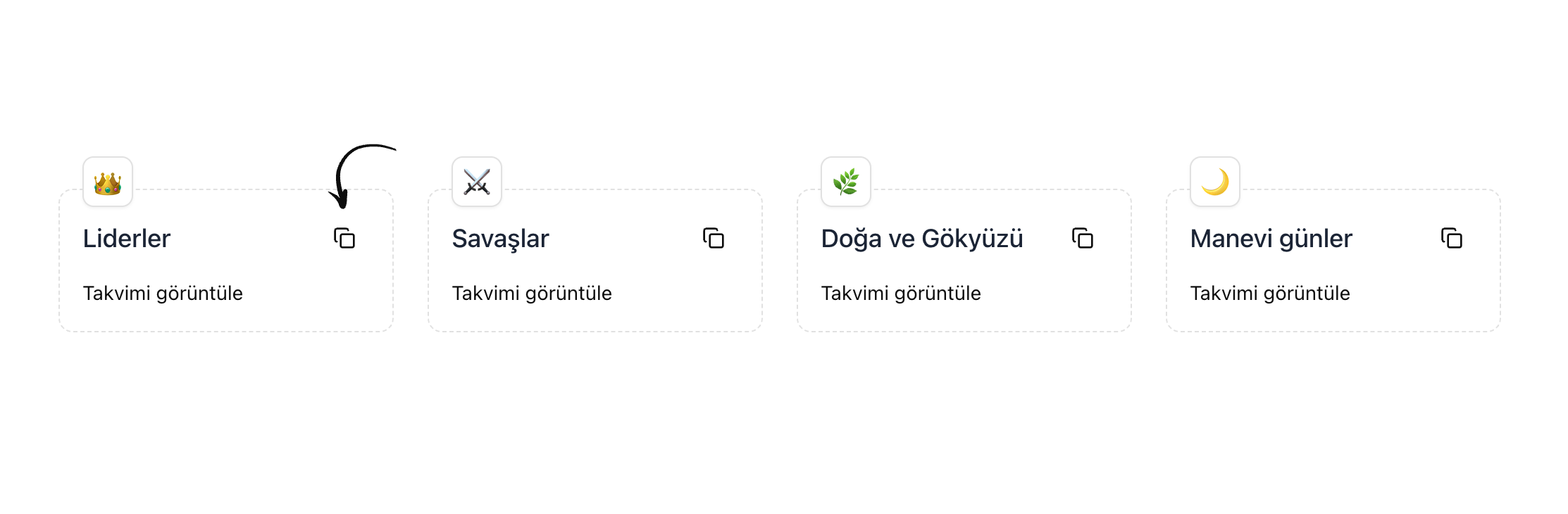The height and width of the screenshot is (514, 1568).
Task: Click the copy icon beside Manevi günler
Action: 1450,239
